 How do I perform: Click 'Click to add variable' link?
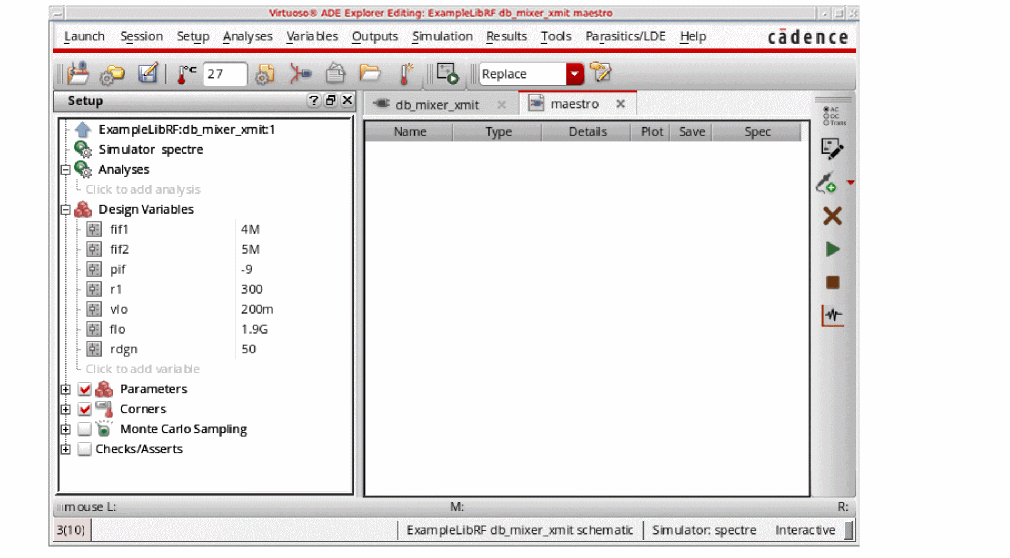142,369
